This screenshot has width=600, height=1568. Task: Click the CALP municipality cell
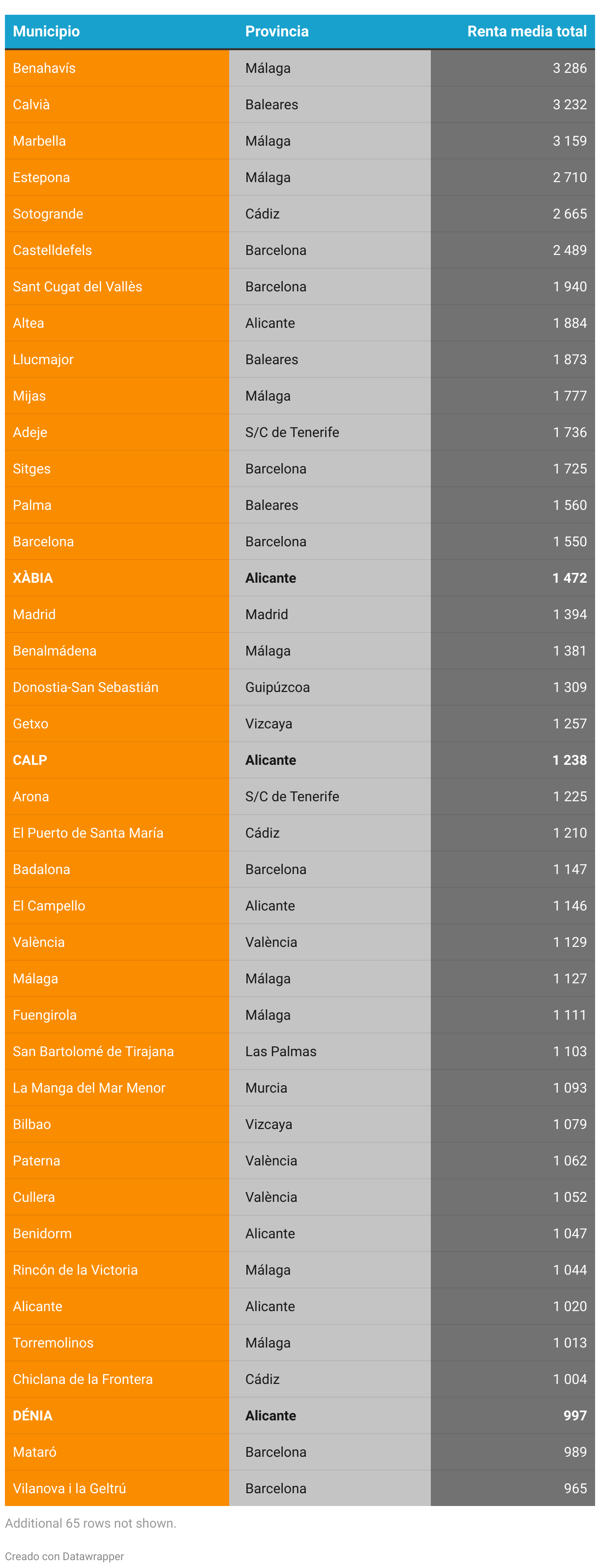[30, 760]
